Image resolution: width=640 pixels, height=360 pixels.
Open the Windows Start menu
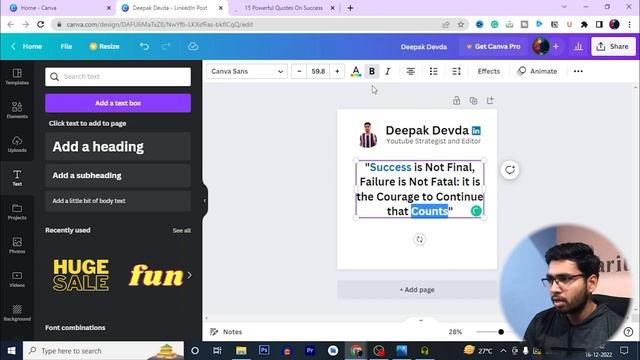tap(11, 351)
